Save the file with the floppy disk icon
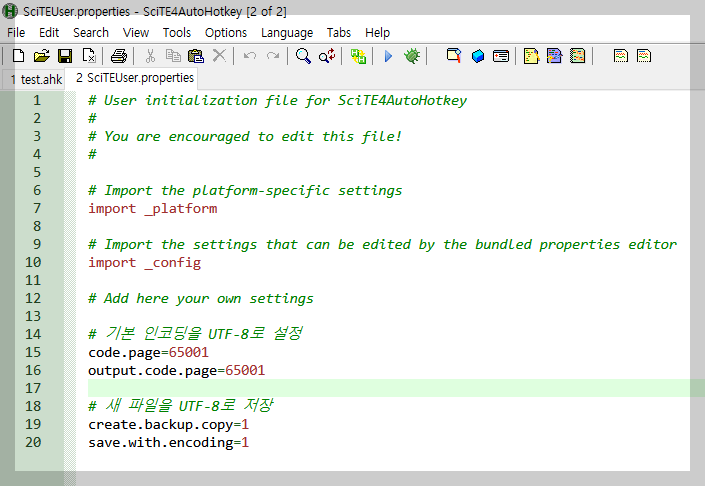 coord(65,56)
